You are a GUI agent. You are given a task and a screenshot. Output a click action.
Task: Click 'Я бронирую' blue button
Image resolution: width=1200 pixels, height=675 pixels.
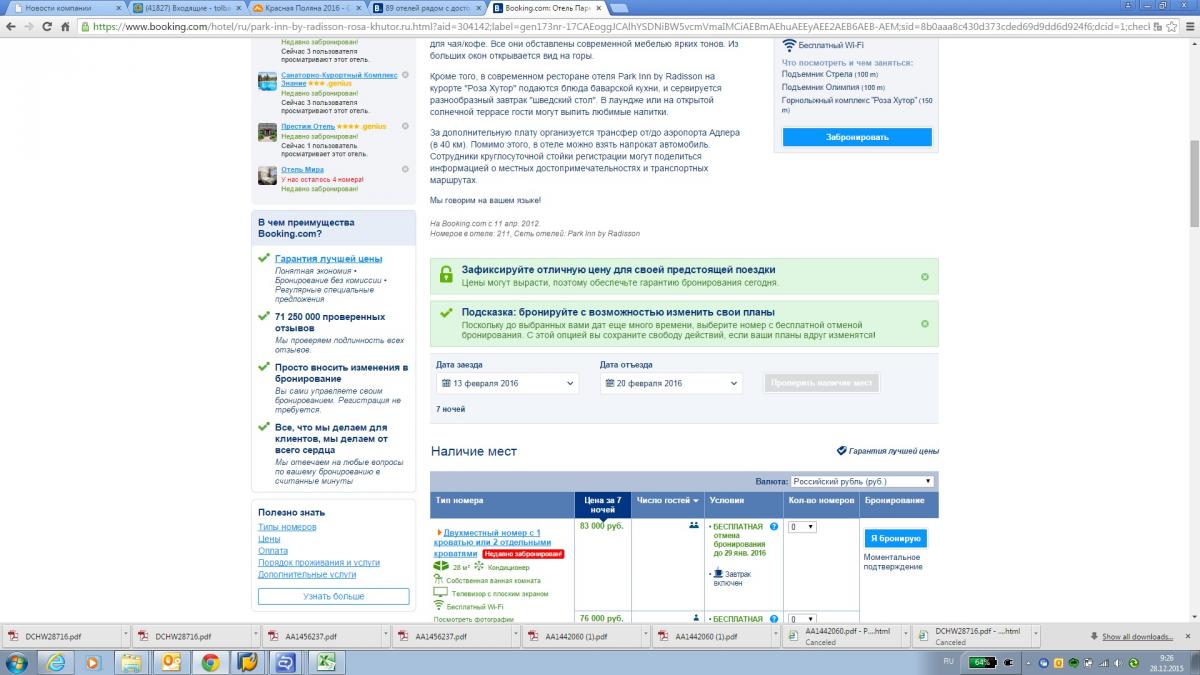click(x=895, y=538)
